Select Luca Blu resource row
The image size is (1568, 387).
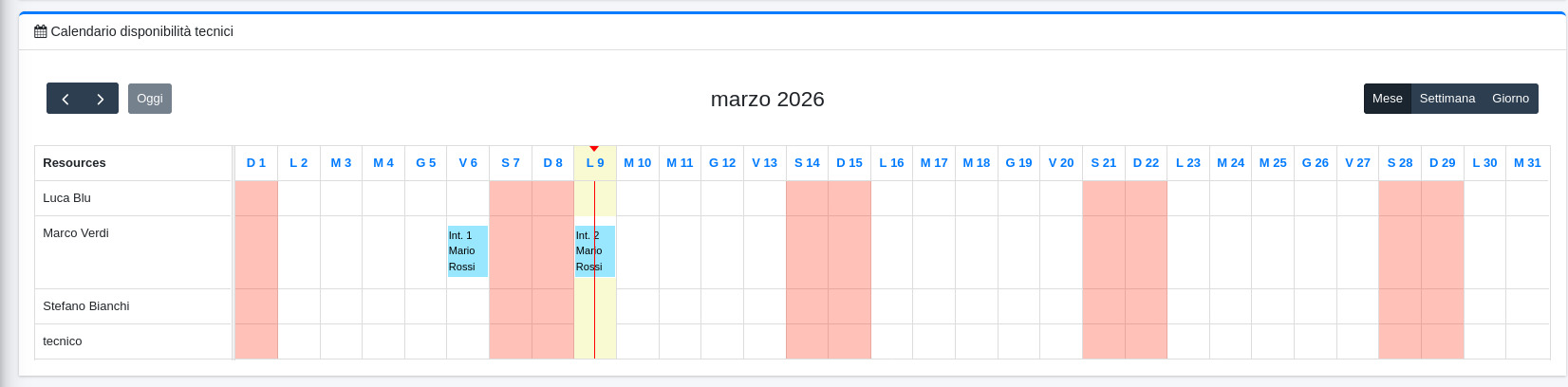(x=67, y=198)
